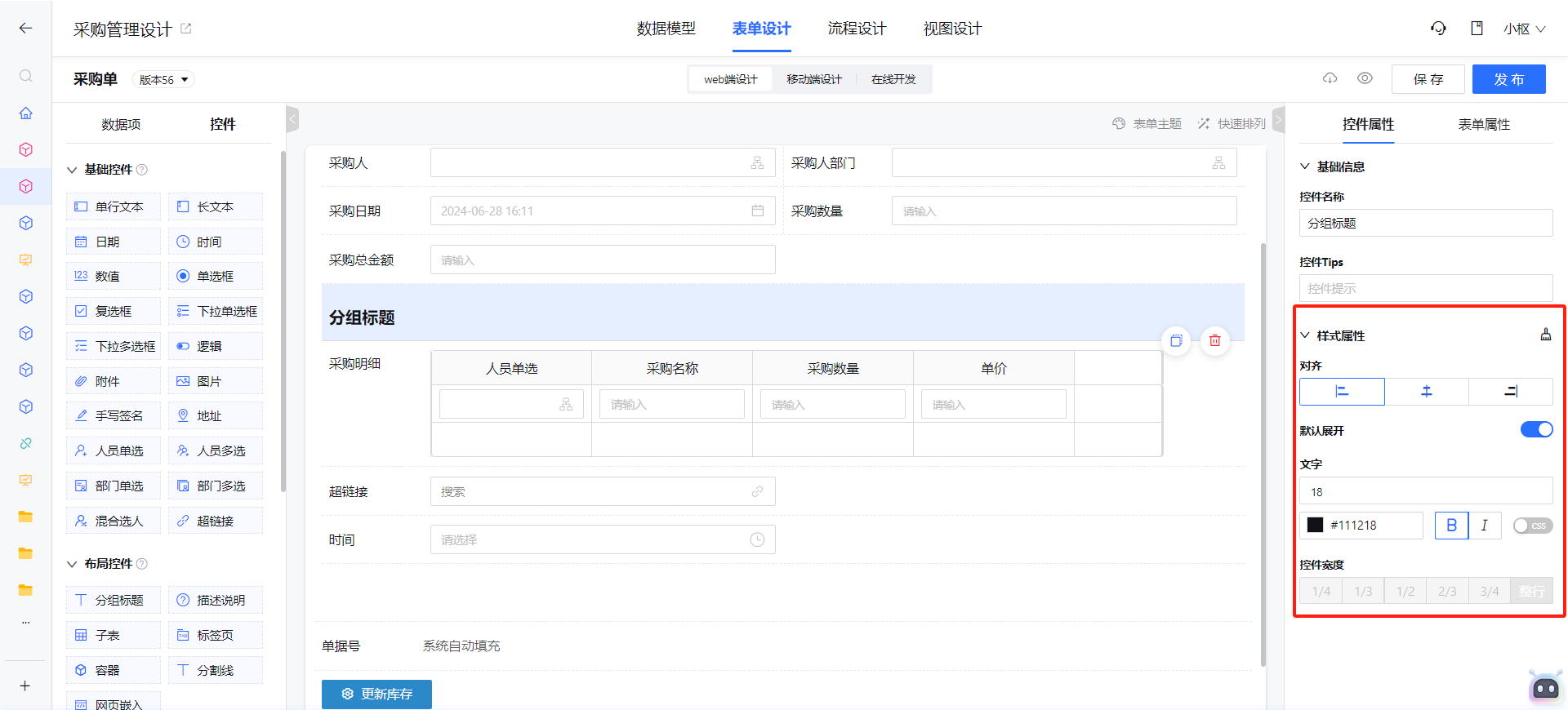Select right alignment icon

1511,392
